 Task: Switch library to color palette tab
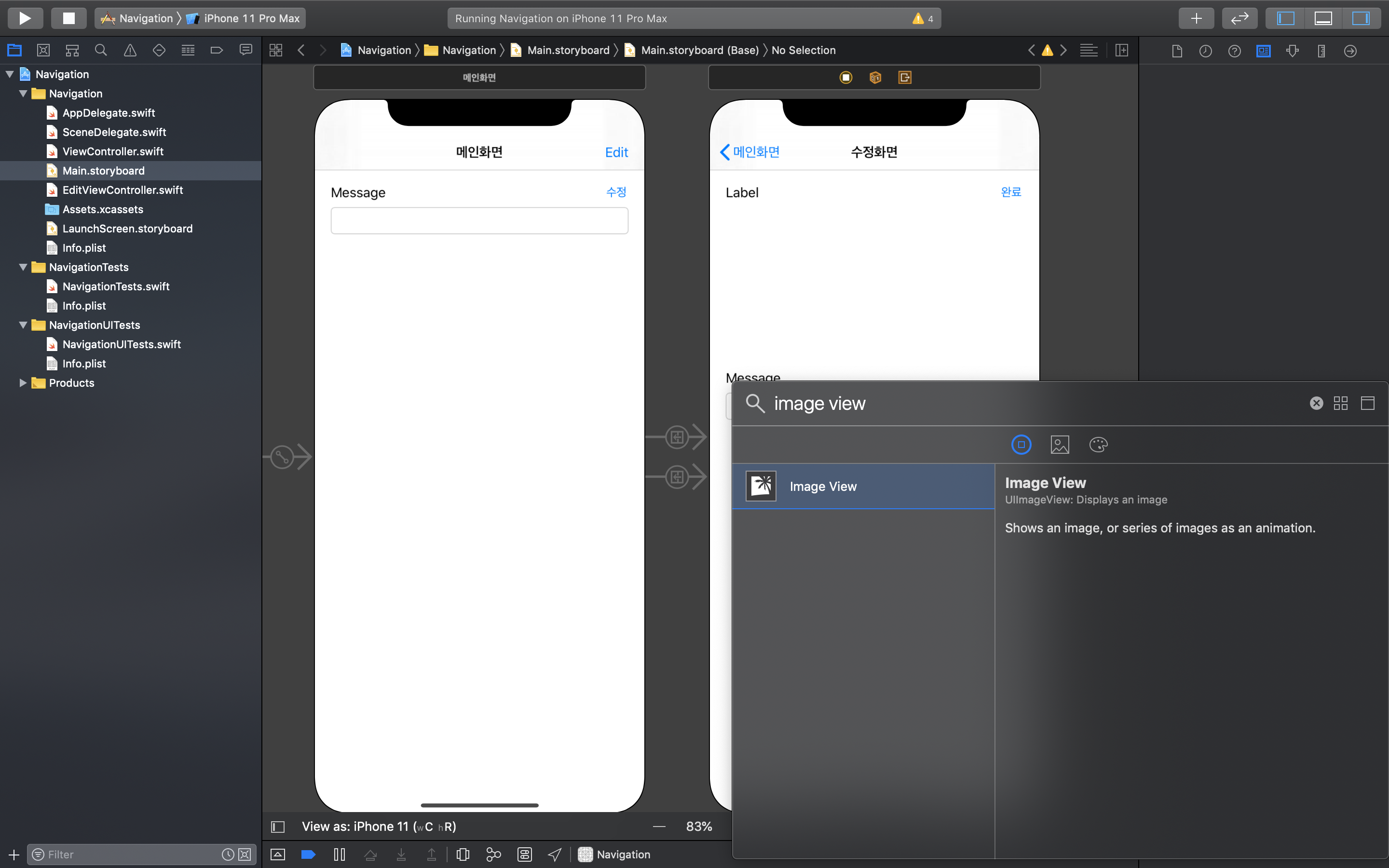pyautogui.click(x=1098, y=445)
